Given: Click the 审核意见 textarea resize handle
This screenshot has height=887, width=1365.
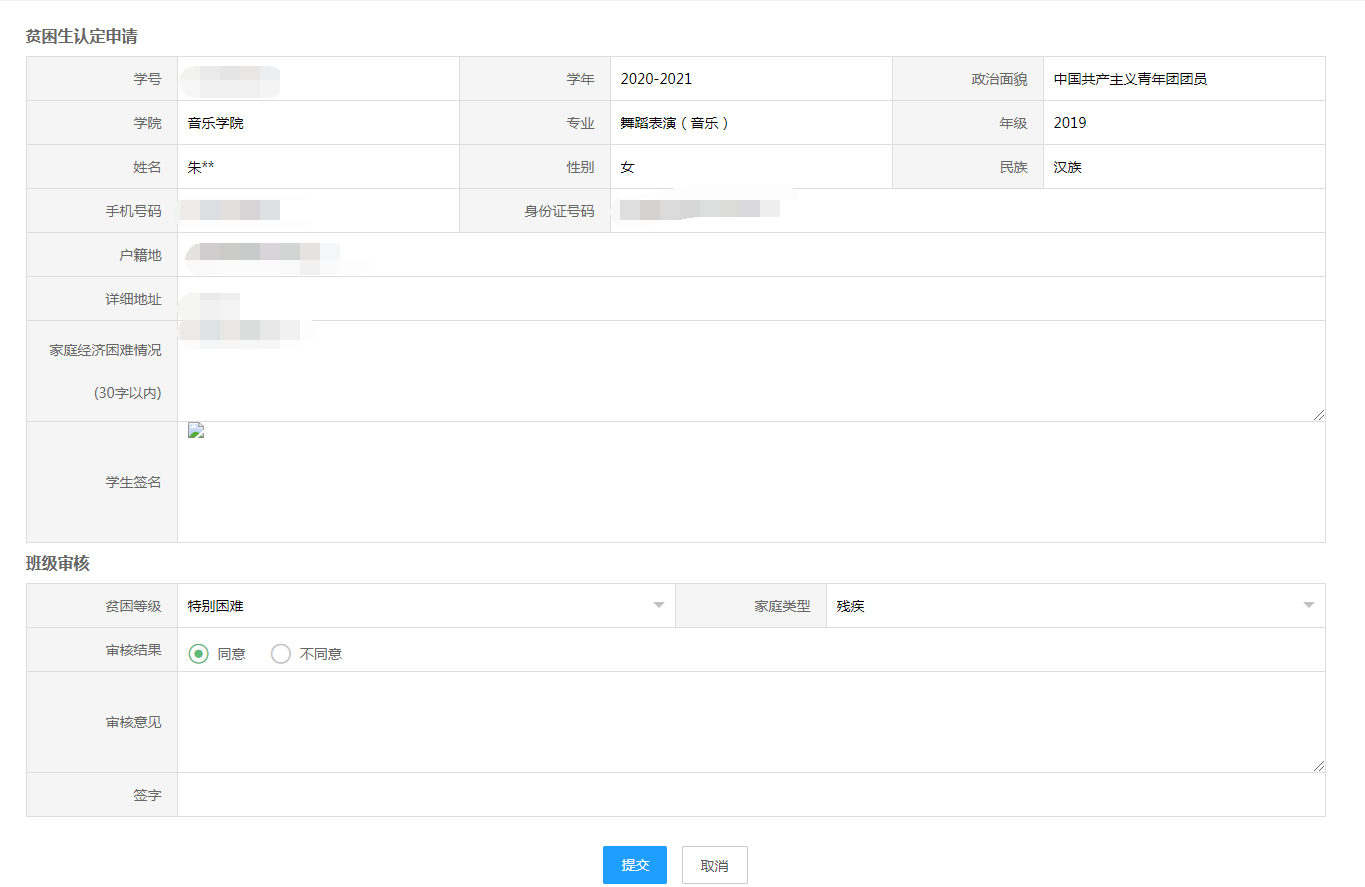Looking at the screenshot, I should tap(1319, 766).
